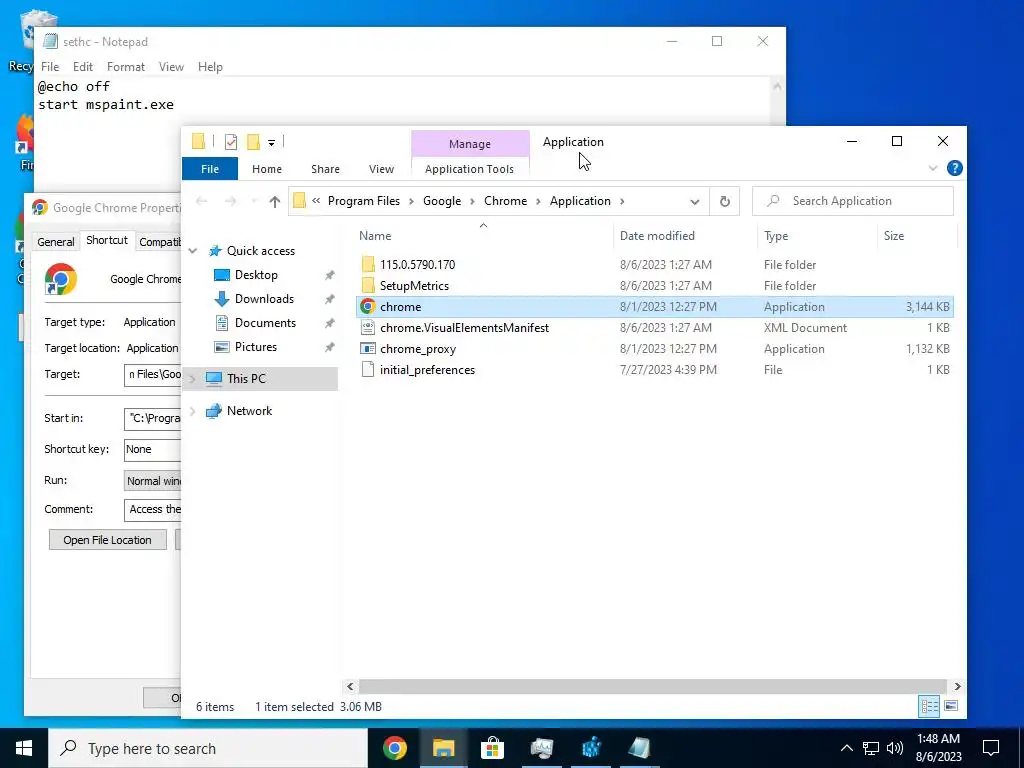Screen dimensions: 1024x768
Task: Sort files by Name column header
Action: 375,236
